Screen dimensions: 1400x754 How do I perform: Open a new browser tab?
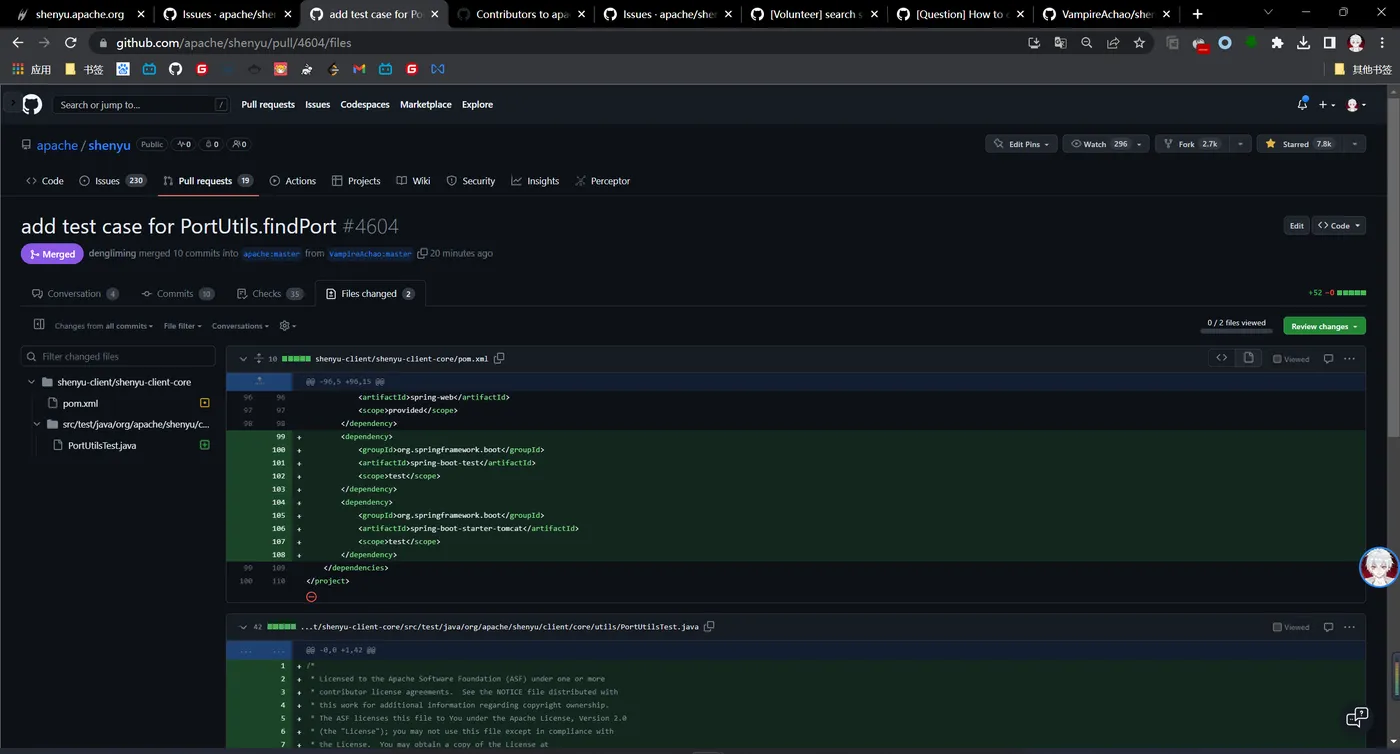coord(1197,14)
